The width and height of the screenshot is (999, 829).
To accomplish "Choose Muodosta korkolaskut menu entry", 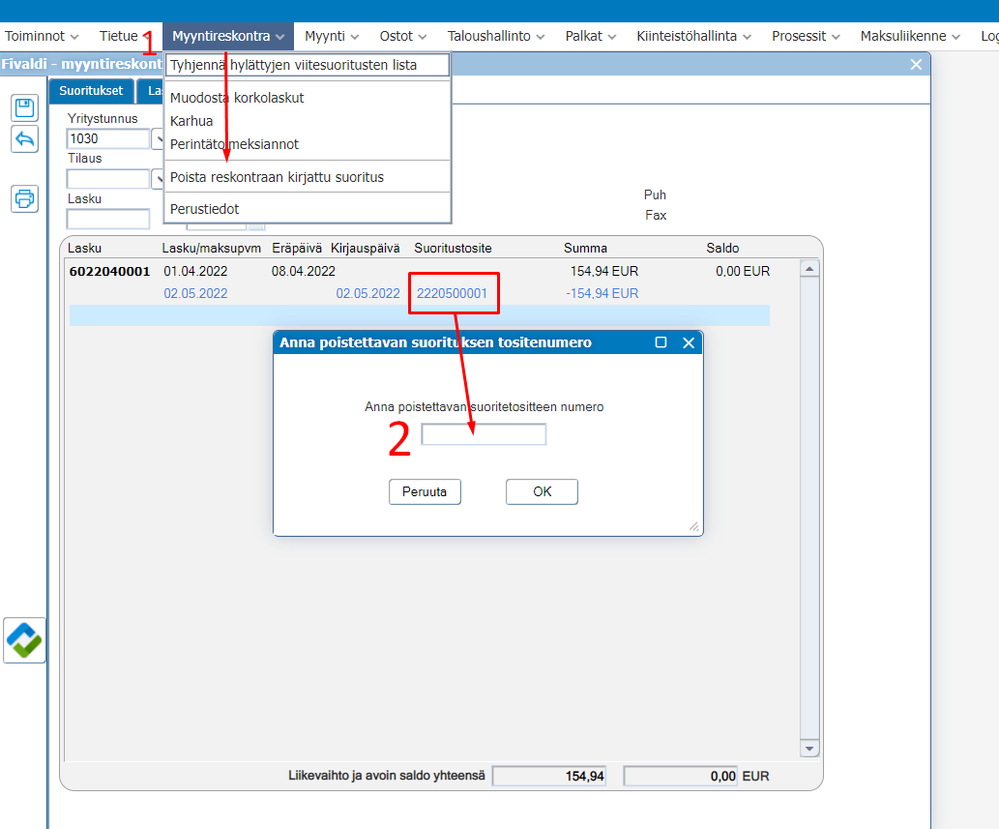I will (x=307, y=98).
